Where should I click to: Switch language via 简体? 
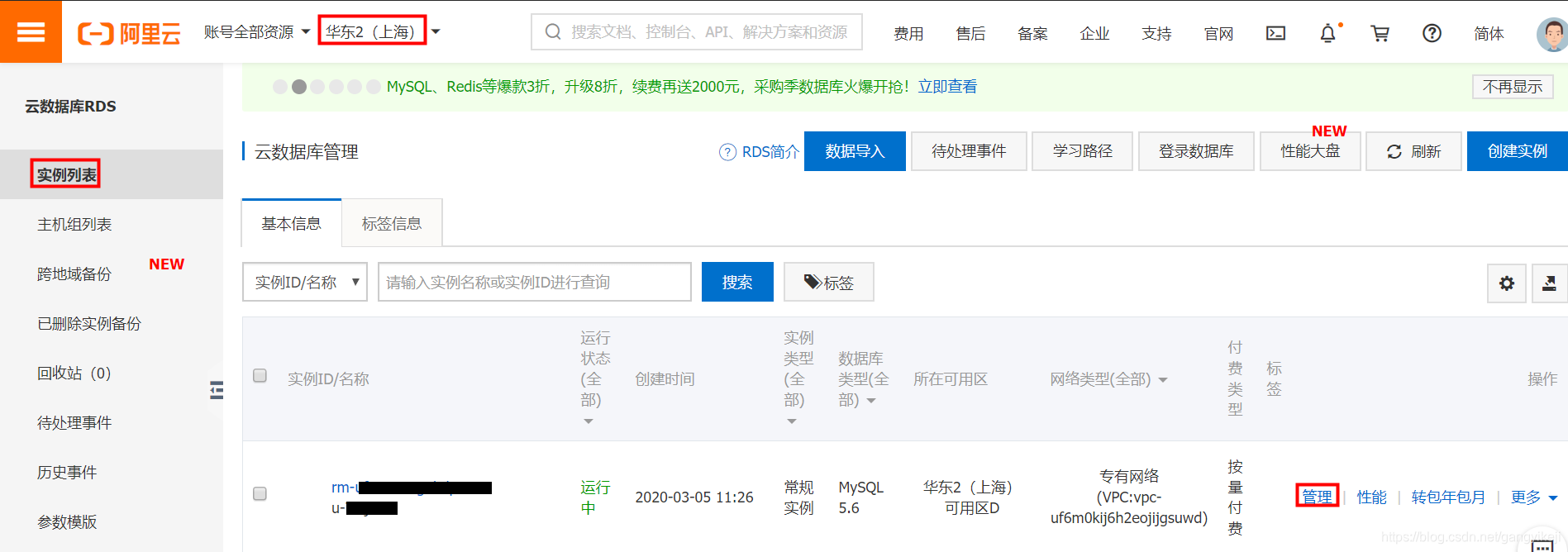pos(1489,34)
